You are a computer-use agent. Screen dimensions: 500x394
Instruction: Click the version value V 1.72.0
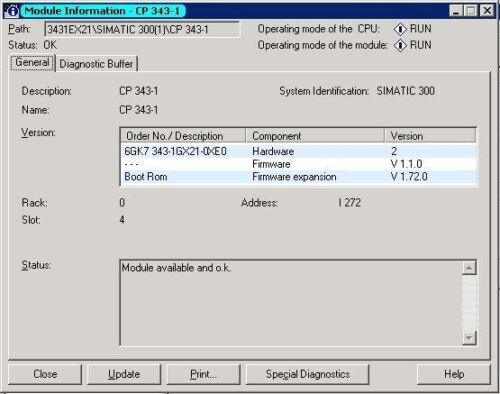tap(409, 177)
